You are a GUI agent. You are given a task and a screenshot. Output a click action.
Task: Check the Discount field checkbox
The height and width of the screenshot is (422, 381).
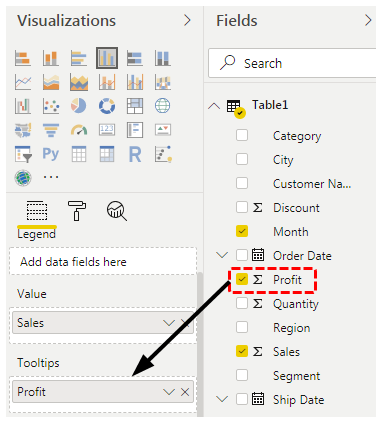[x=242, y=207]
